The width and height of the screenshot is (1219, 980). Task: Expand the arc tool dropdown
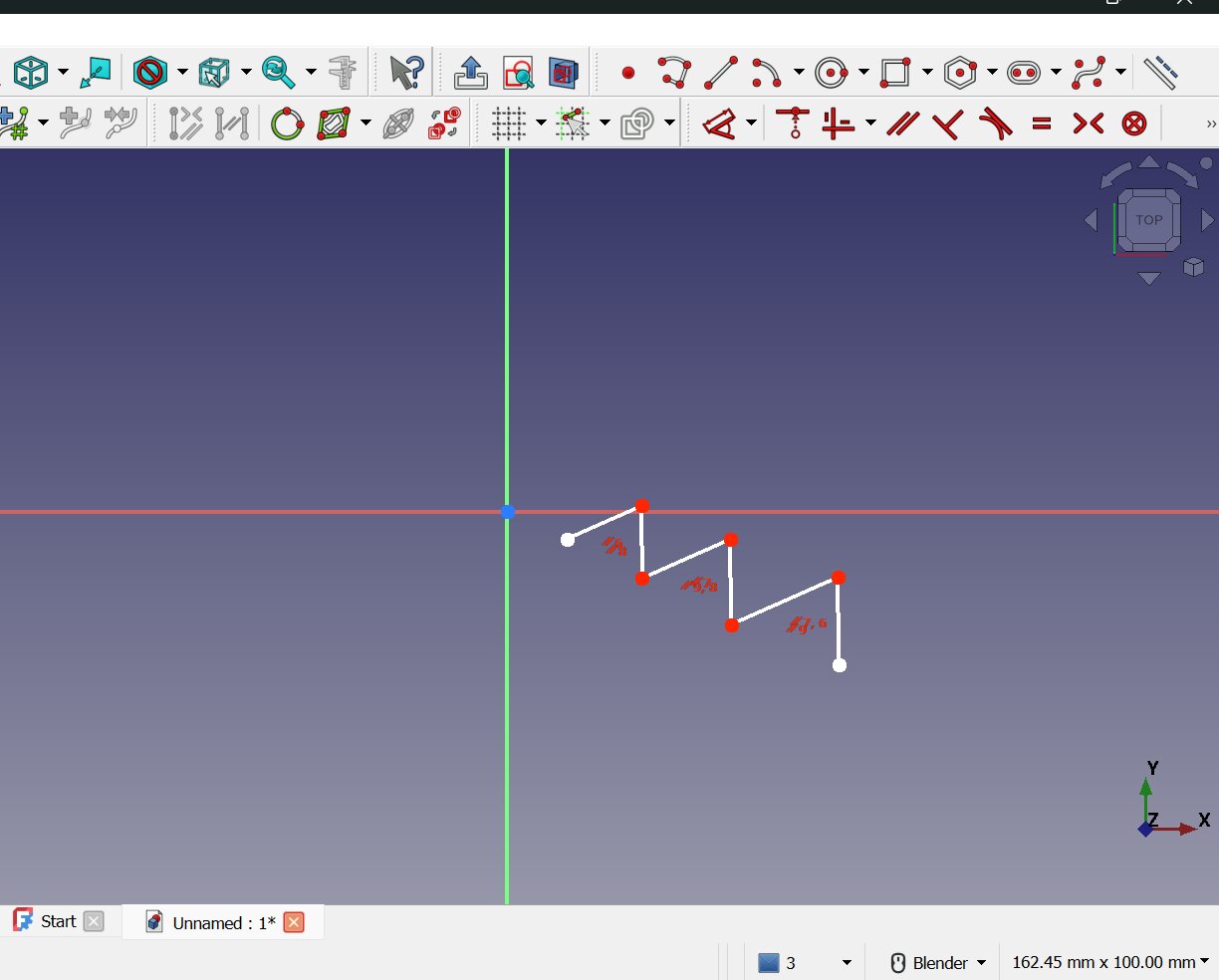tap(799, 73)
